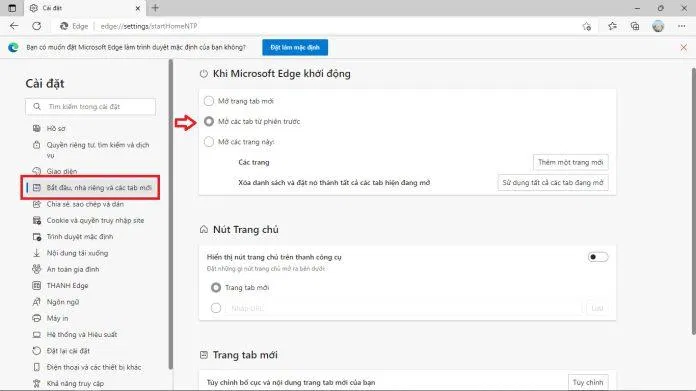
Task: Click the Tùy chỉnh button
Action: (x=588, y=382)
